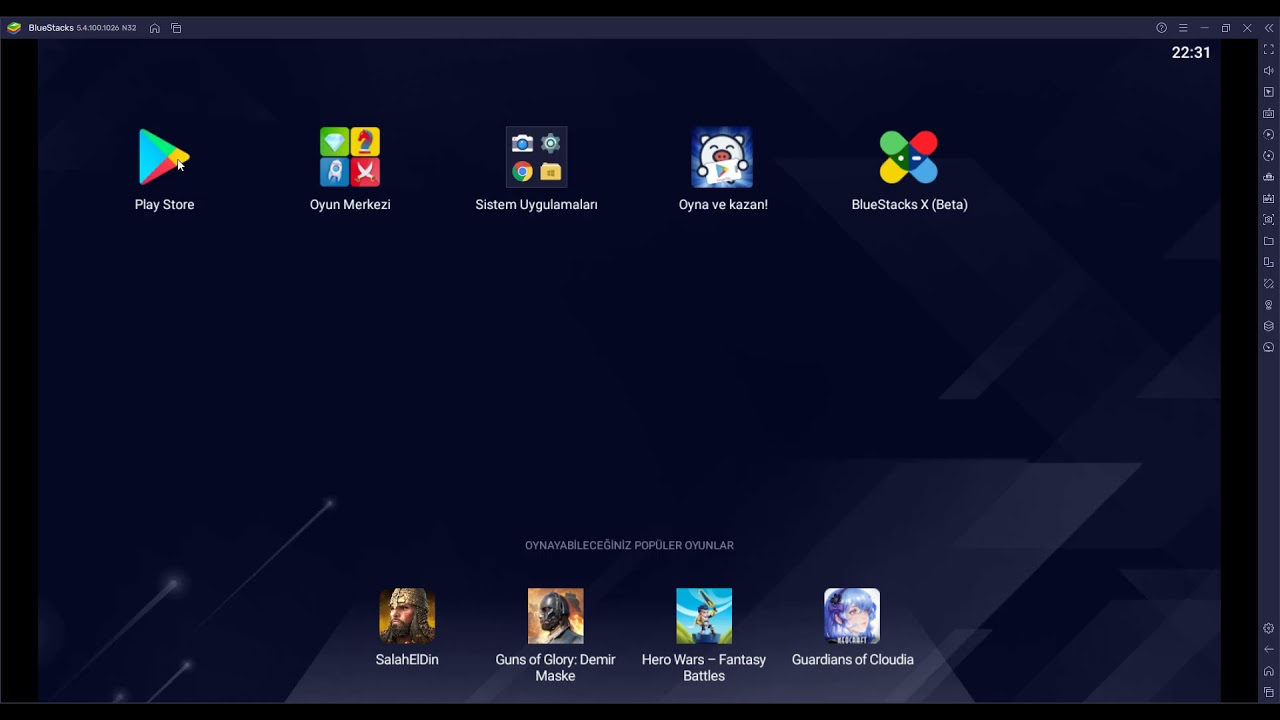Screen dimensions: 1280x720
Task: Toggle the lock cursor icon in sidebar
Action: [x=1269, y=92]
